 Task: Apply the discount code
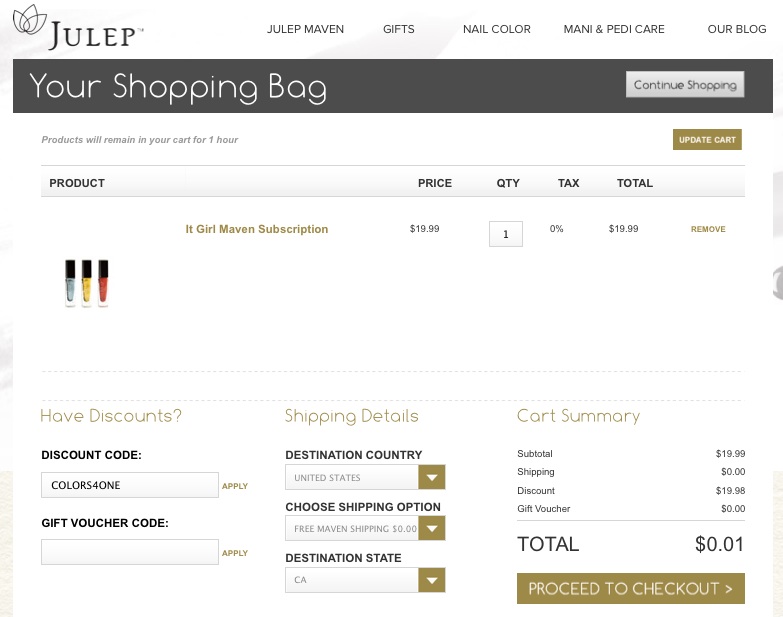pos(235,486)
